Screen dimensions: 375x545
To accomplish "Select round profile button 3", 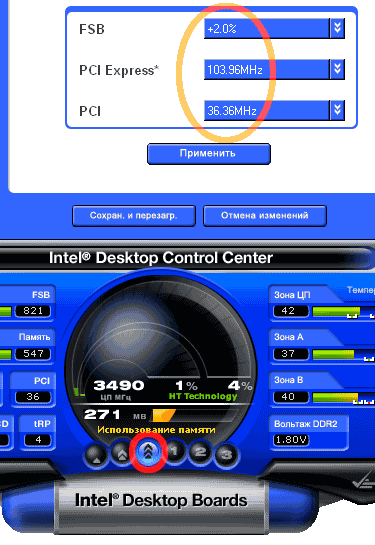I will [x=226, y=455].
